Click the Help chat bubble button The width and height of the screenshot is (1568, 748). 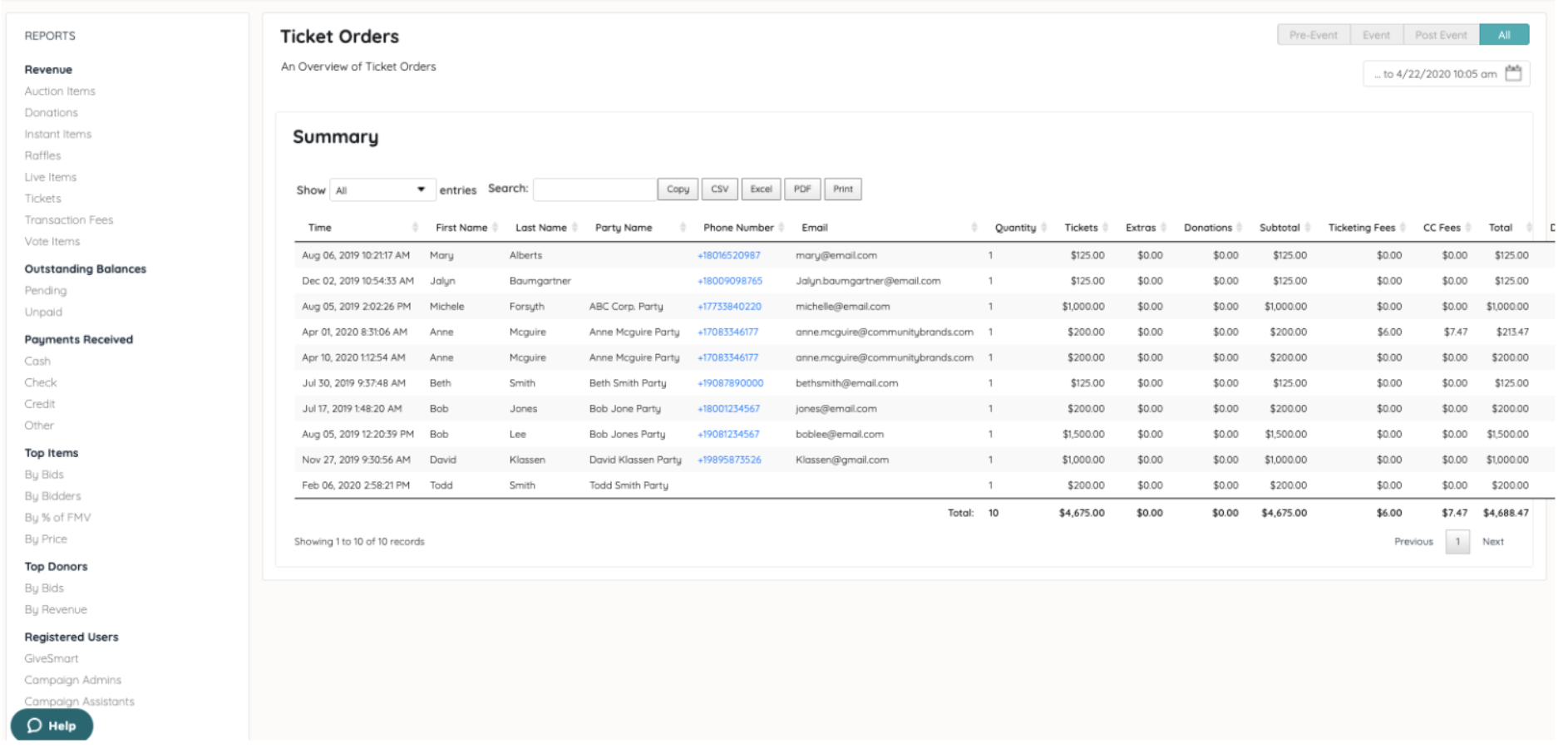pyautogui.click(x=52, y=726)
